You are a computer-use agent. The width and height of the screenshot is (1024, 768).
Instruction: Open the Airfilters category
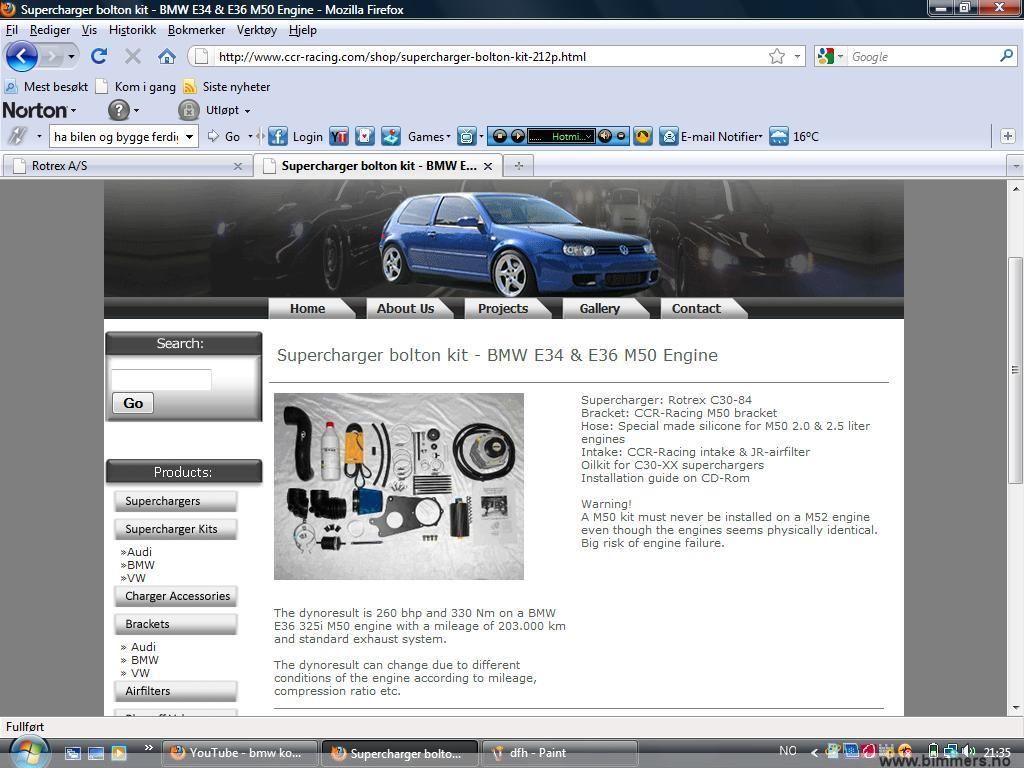pos(175,691)
